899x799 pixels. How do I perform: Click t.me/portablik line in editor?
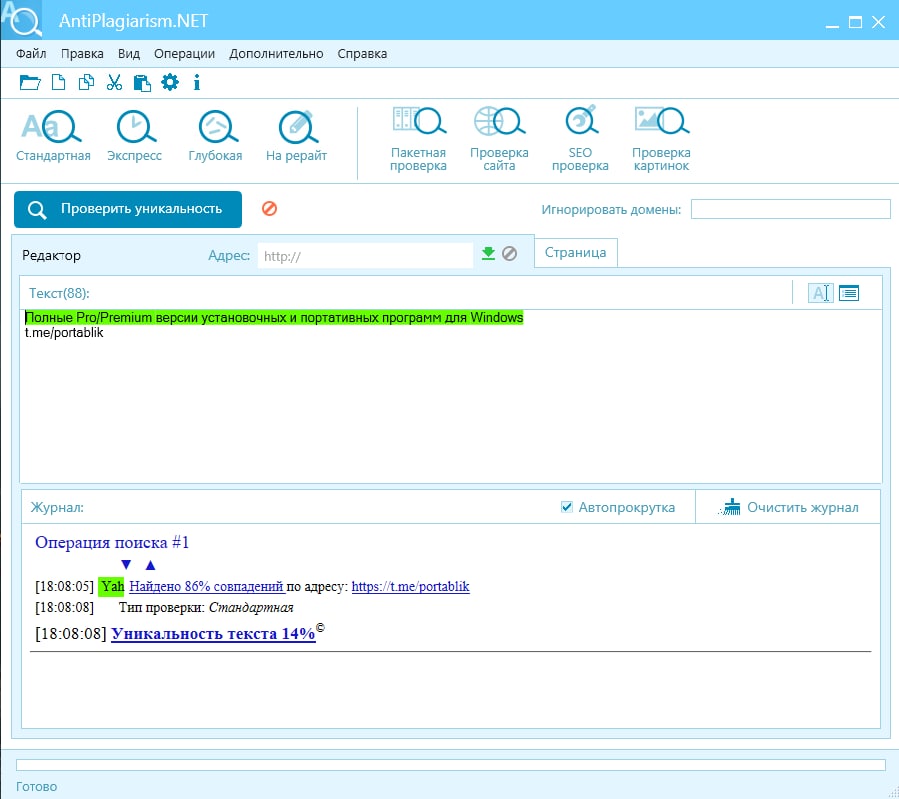click(64, 332)
